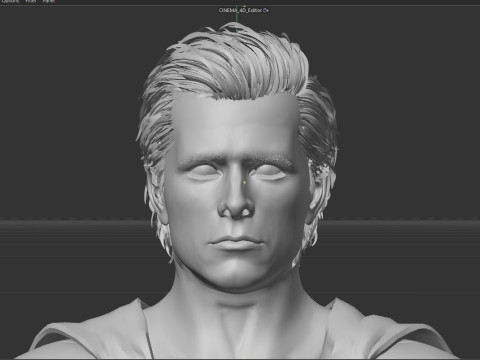Open the Filter menu in the viewport

(x=31, y=1)
